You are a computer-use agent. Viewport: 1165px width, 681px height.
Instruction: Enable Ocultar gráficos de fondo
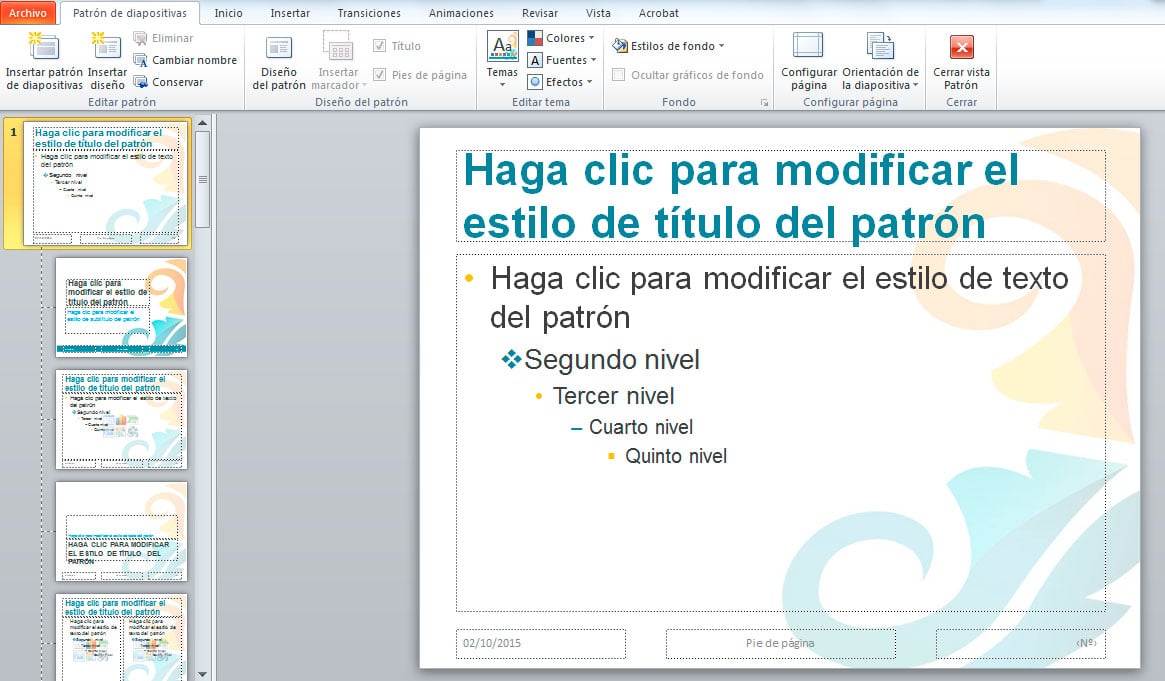(618, 74)
